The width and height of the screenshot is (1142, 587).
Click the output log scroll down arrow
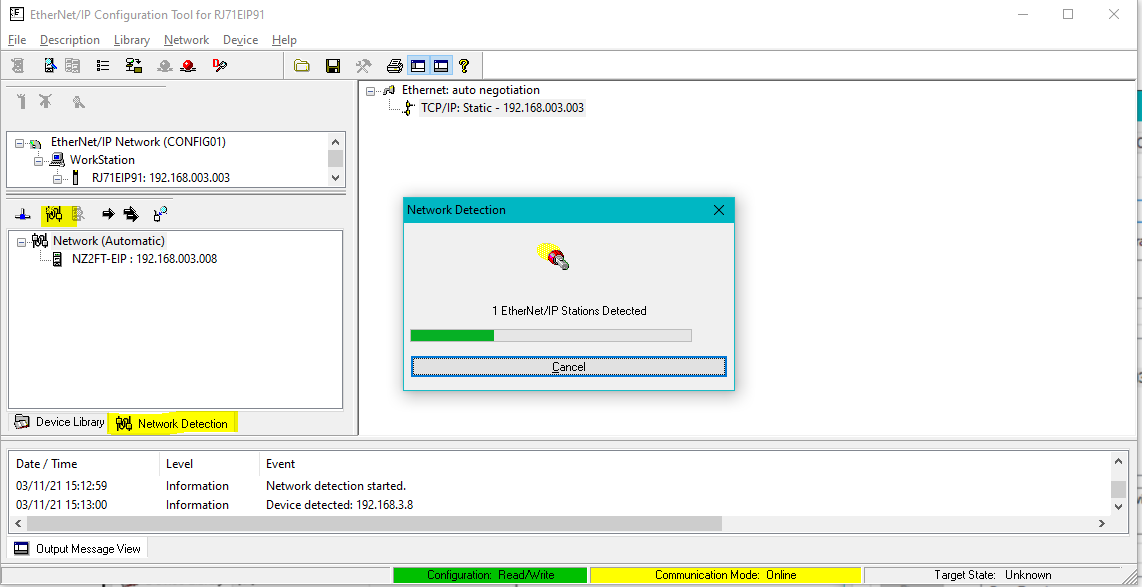click(x=1119, y=506)
